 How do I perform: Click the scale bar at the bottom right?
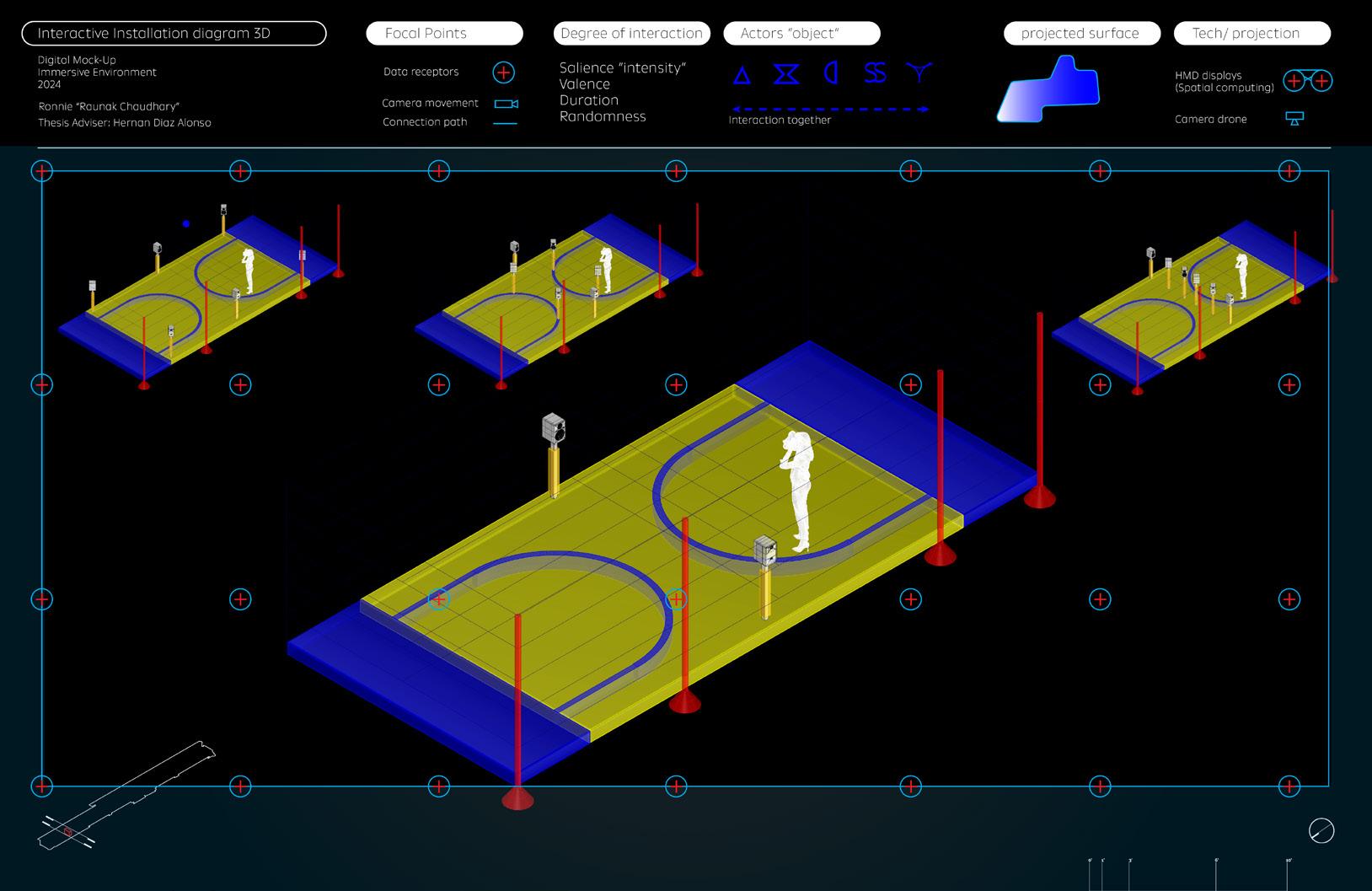click(x=1190, y=872)
